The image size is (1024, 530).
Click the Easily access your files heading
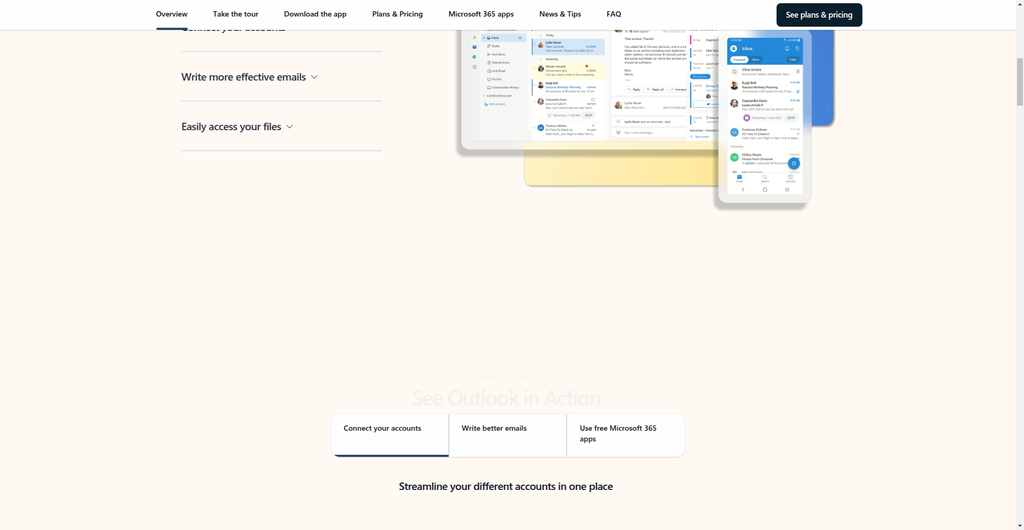(x=231, y=127)
